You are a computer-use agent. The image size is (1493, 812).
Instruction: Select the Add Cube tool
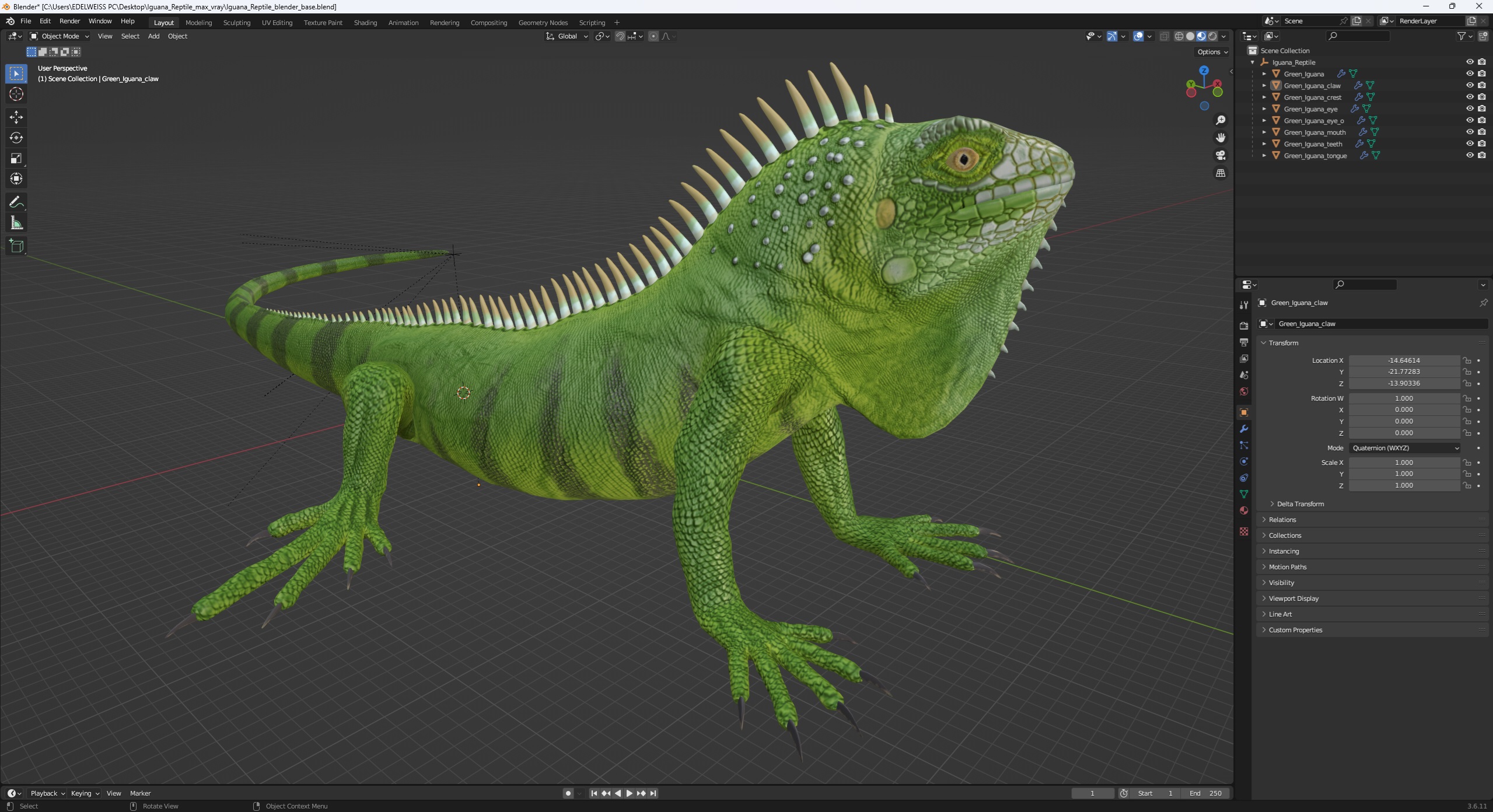tap(16, 246)
